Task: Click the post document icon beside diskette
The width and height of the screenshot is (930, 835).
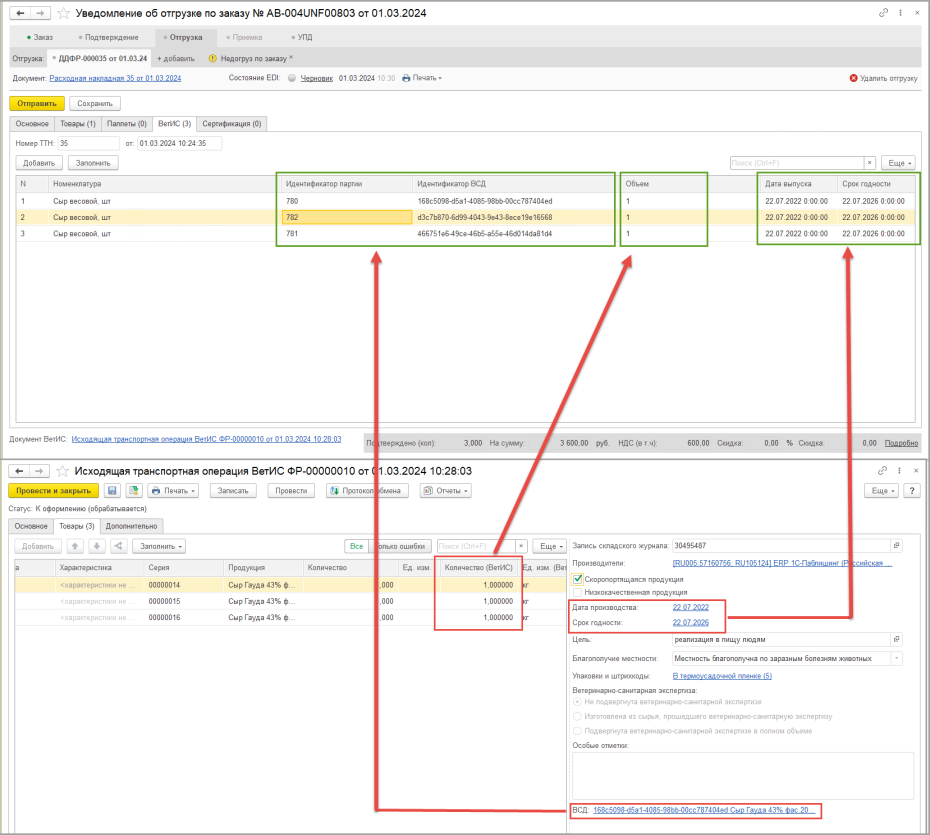Action: [134, 490]
